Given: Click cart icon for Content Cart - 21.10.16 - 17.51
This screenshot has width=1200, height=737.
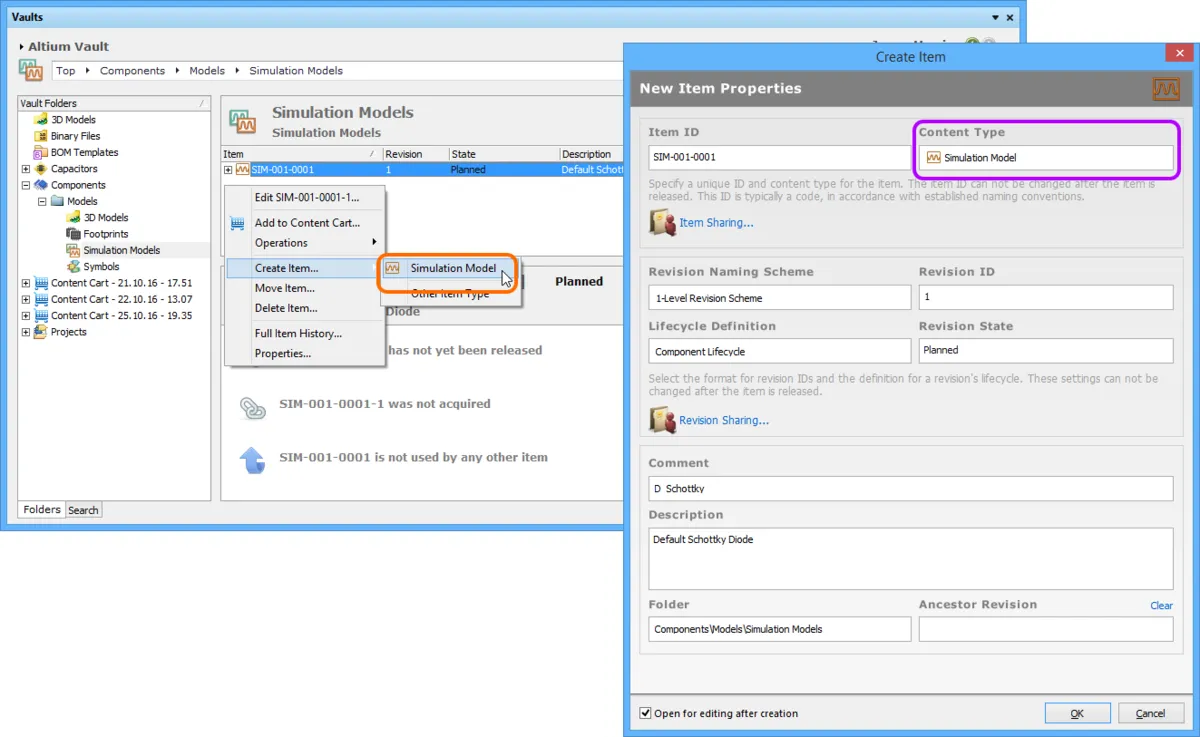Looking at the screenshot, I should (x=42, y=283).
